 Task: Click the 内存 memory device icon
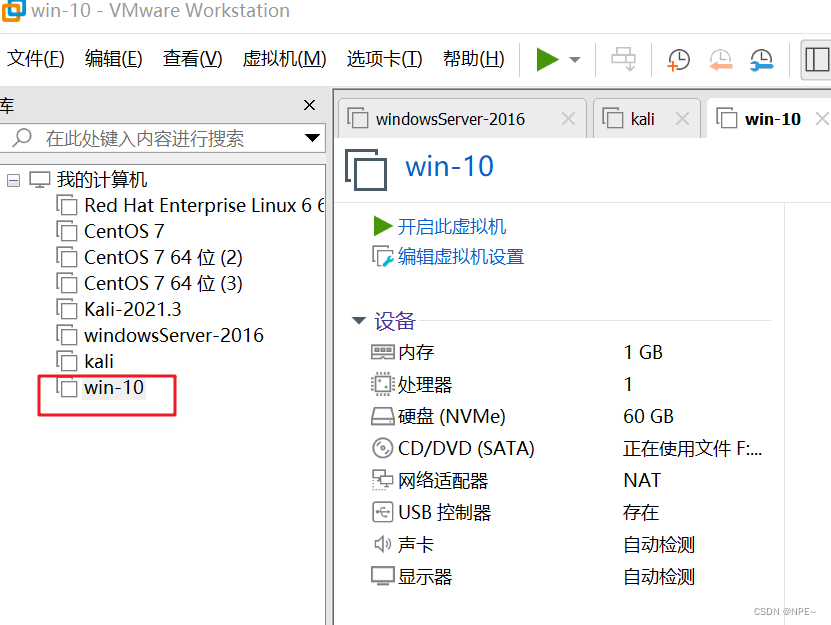(x=382, y=352)
